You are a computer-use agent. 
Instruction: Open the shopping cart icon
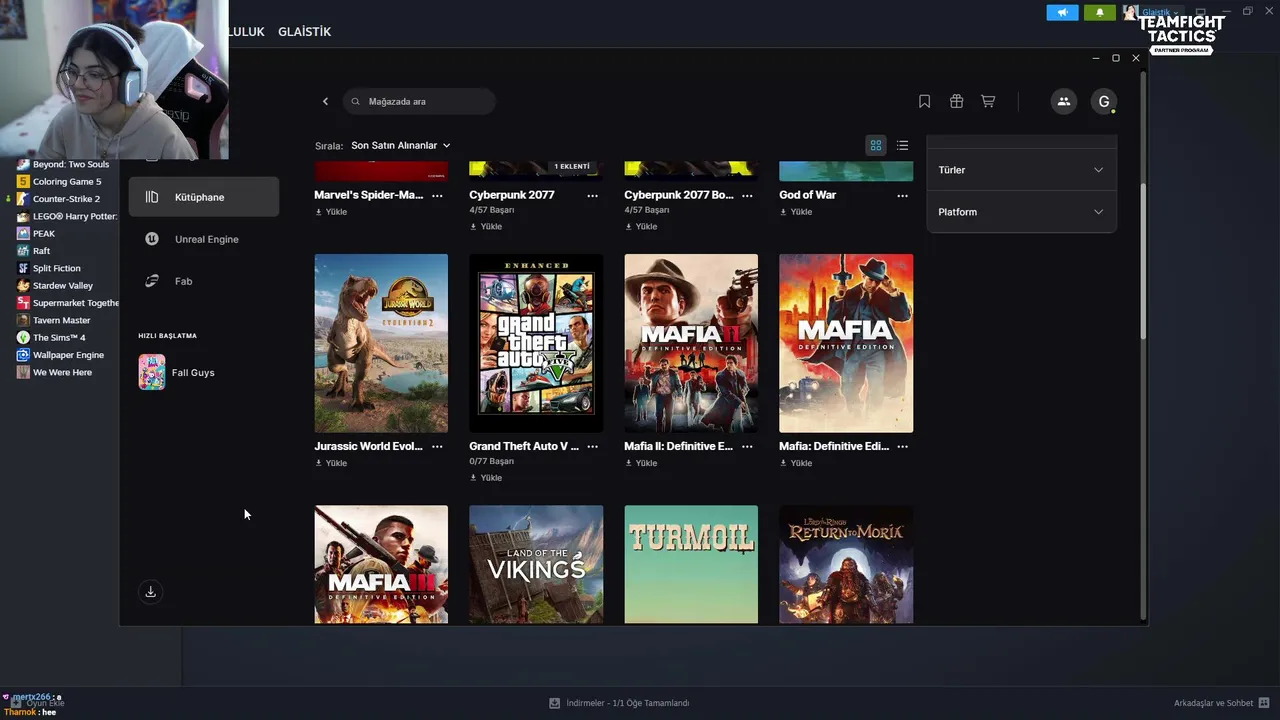pos(988,101)
